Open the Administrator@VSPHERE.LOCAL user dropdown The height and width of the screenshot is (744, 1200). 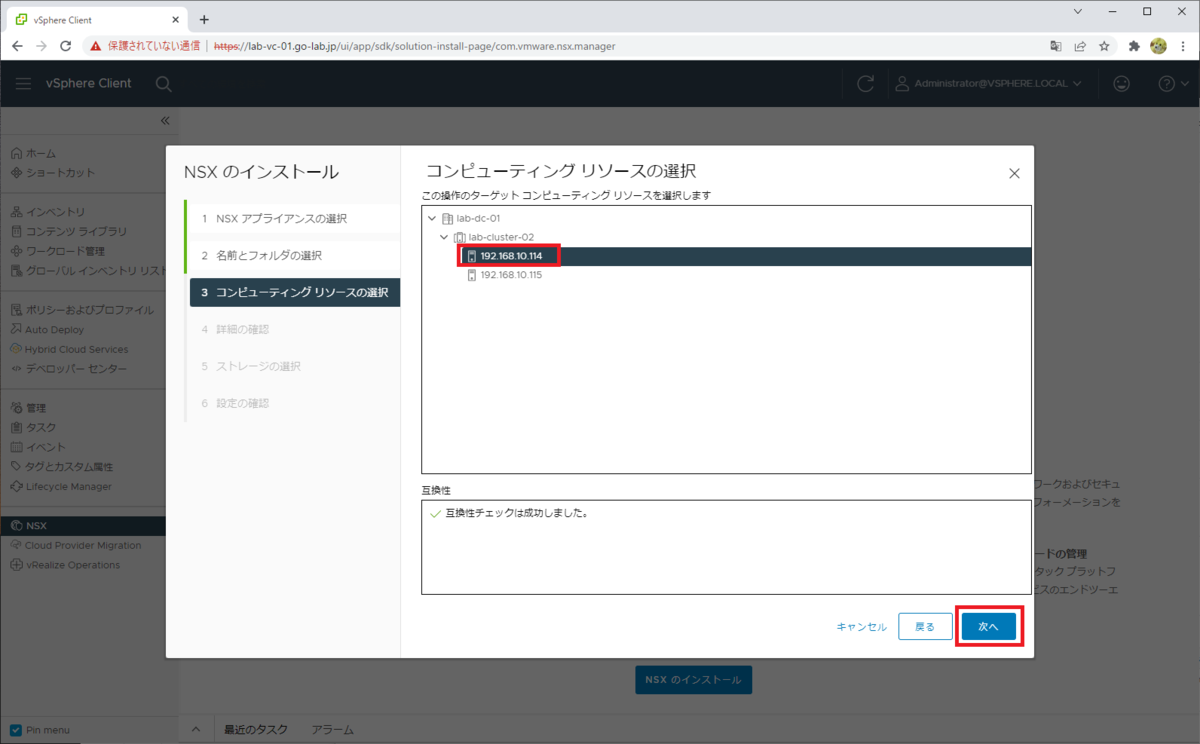coord(988,84)
